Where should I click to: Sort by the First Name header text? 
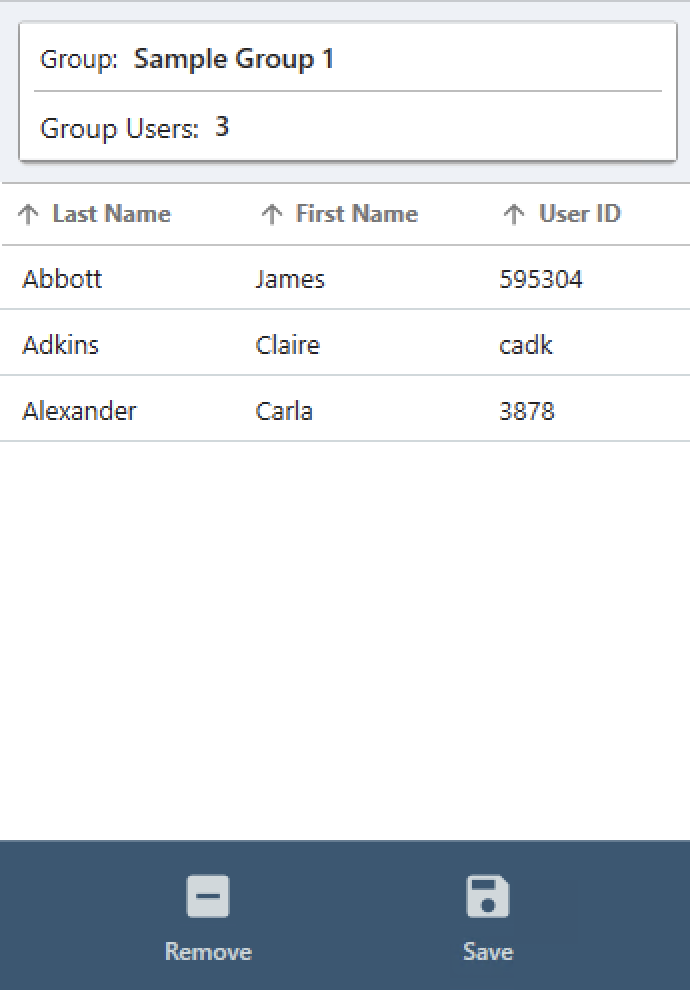click(356, 214)
